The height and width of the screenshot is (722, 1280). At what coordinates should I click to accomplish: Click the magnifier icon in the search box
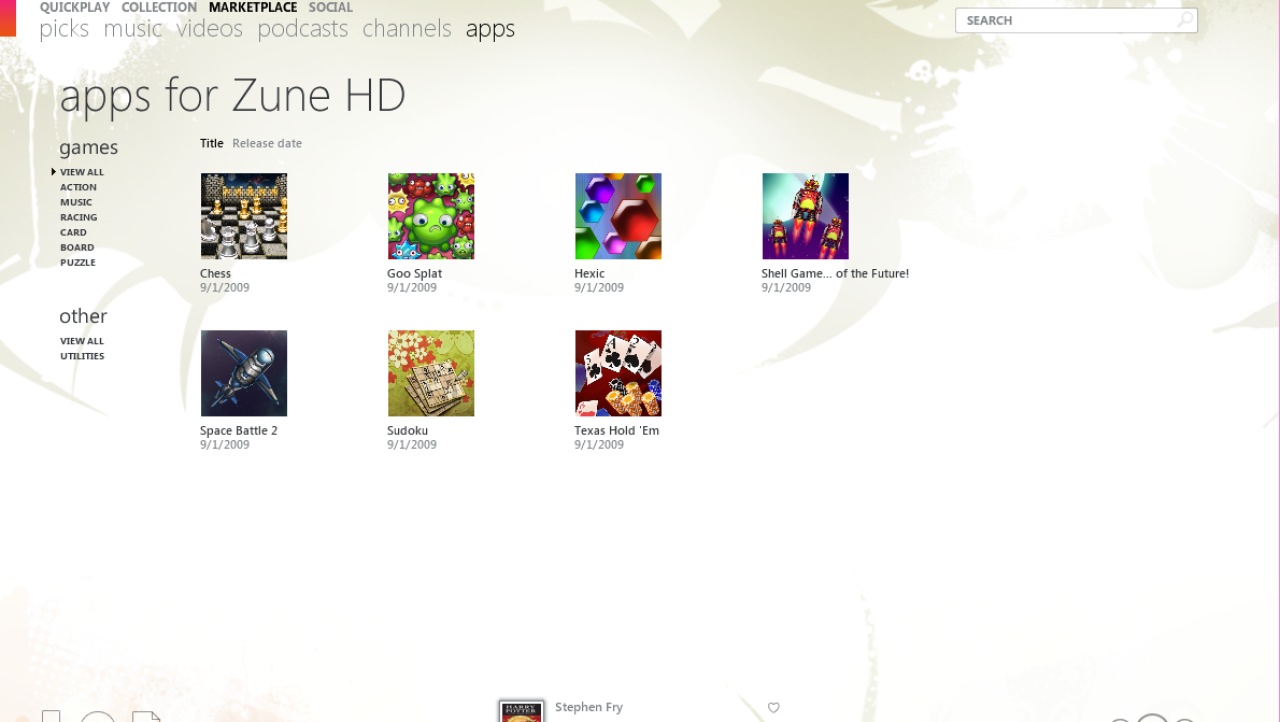(1184, 20)
